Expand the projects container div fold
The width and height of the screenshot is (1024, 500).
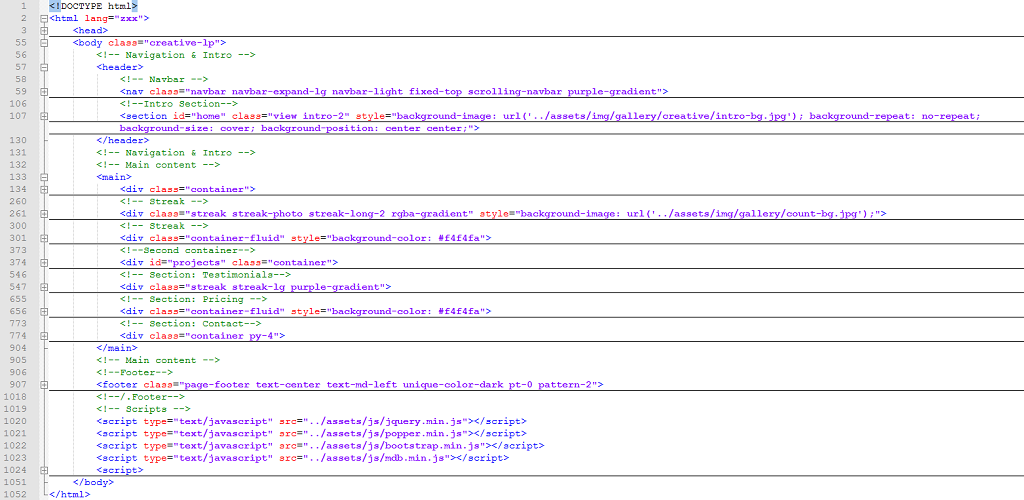(x=45, y=263)
